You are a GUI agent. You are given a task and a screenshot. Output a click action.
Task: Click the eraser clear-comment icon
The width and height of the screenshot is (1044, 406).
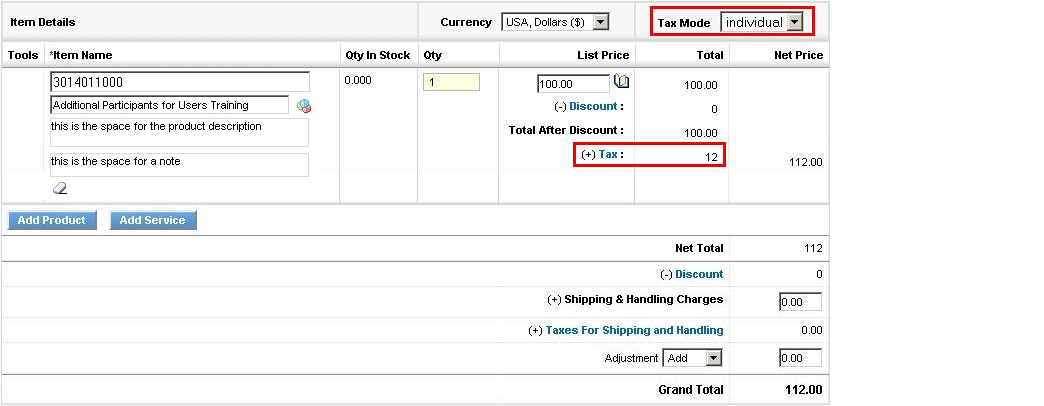point(60,188)
